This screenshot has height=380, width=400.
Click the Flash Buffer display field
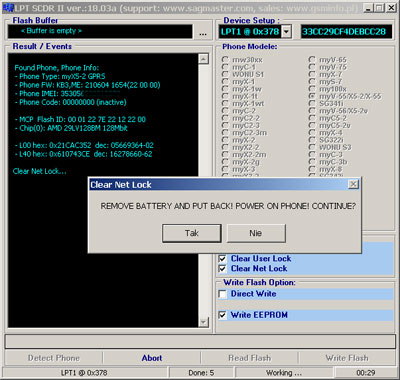100,32
